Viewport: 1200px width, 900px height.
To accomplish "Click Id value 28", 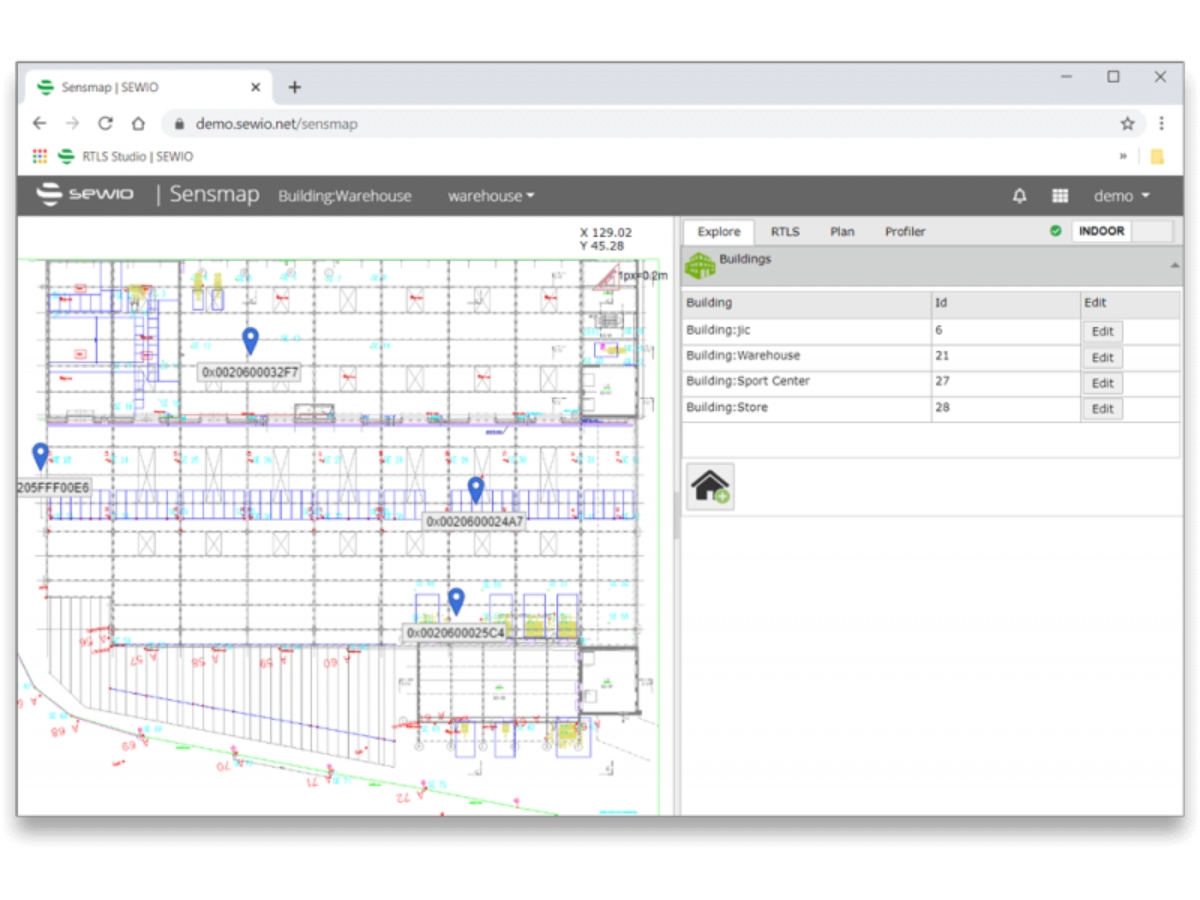I will coord(942,407).
